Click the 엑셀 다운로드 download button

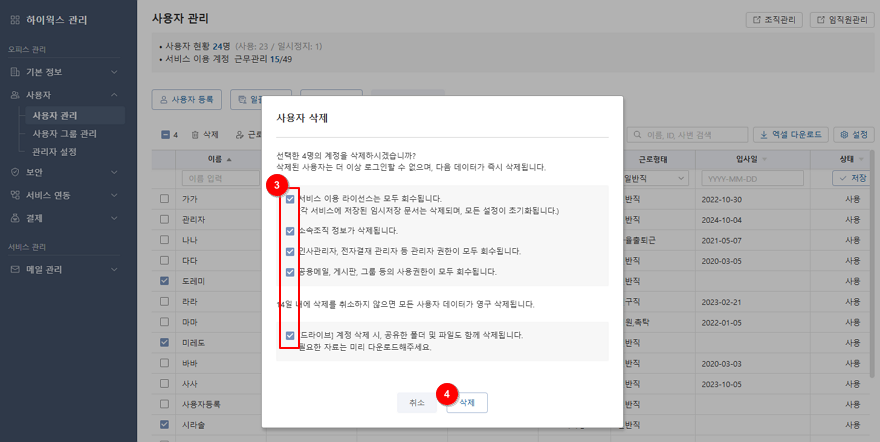click(791, 134)
